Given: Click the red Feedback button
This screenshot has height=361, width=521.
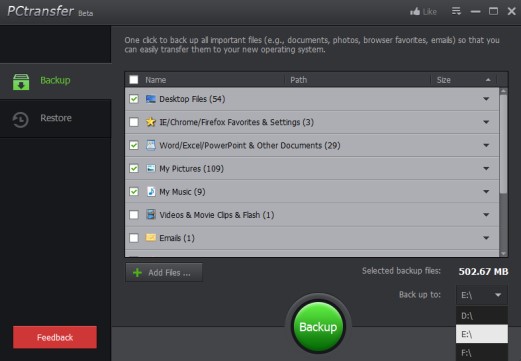Looking at the screenshot, I should 55,337.
